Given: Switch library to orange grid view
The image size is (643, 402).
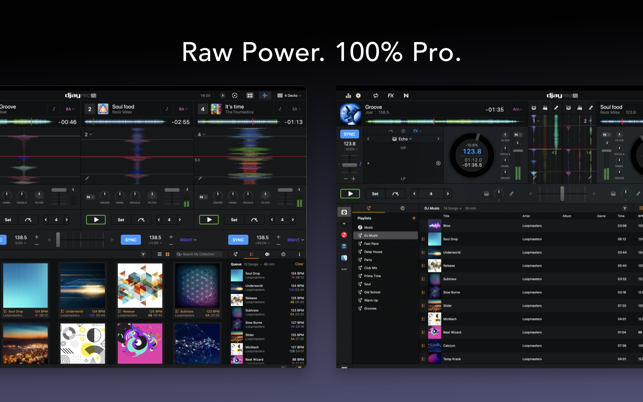Looking at the screenshot, I should (167, 254).
